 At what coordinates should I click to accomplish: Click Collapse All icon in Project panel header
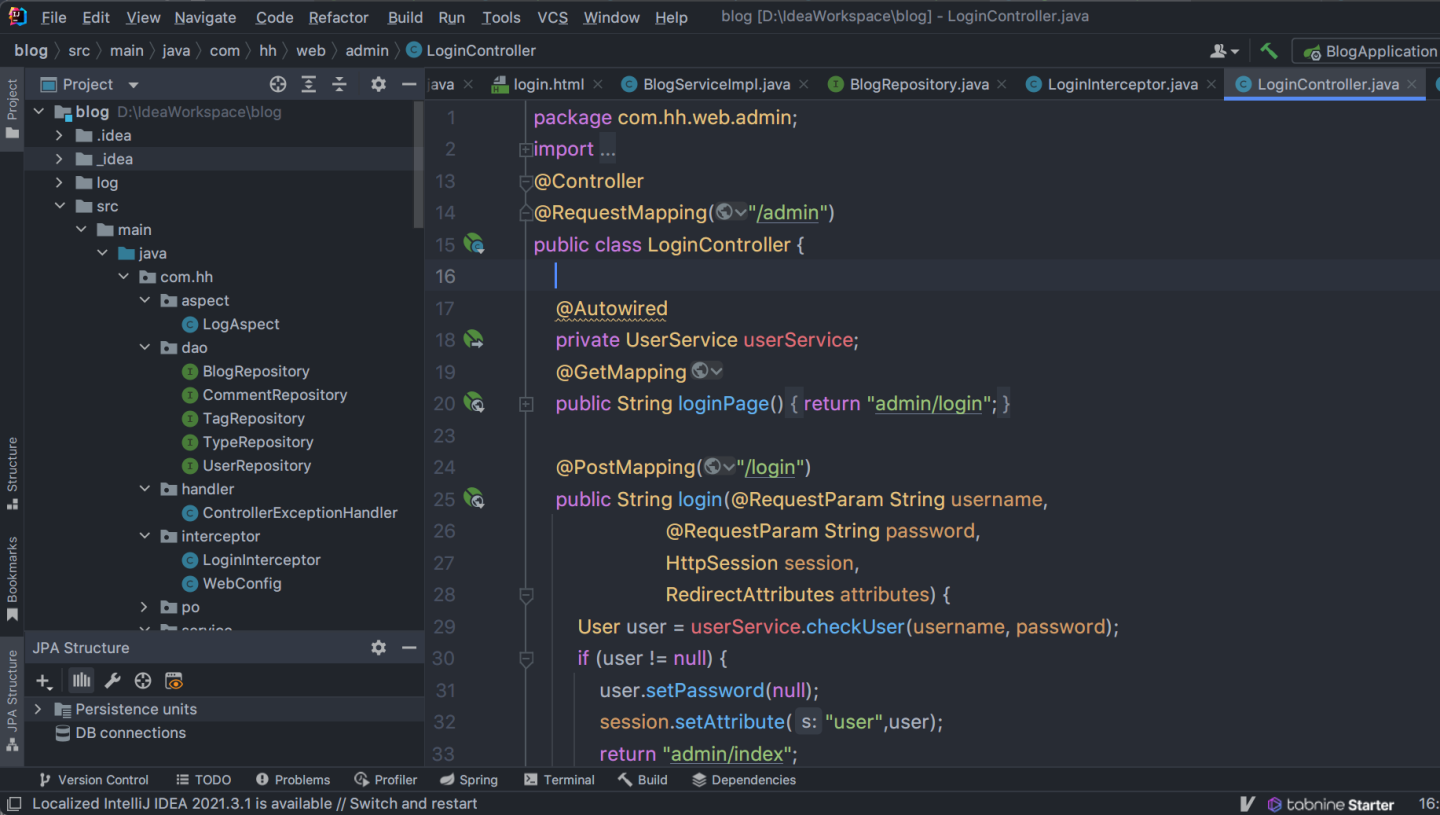(340, 85)
